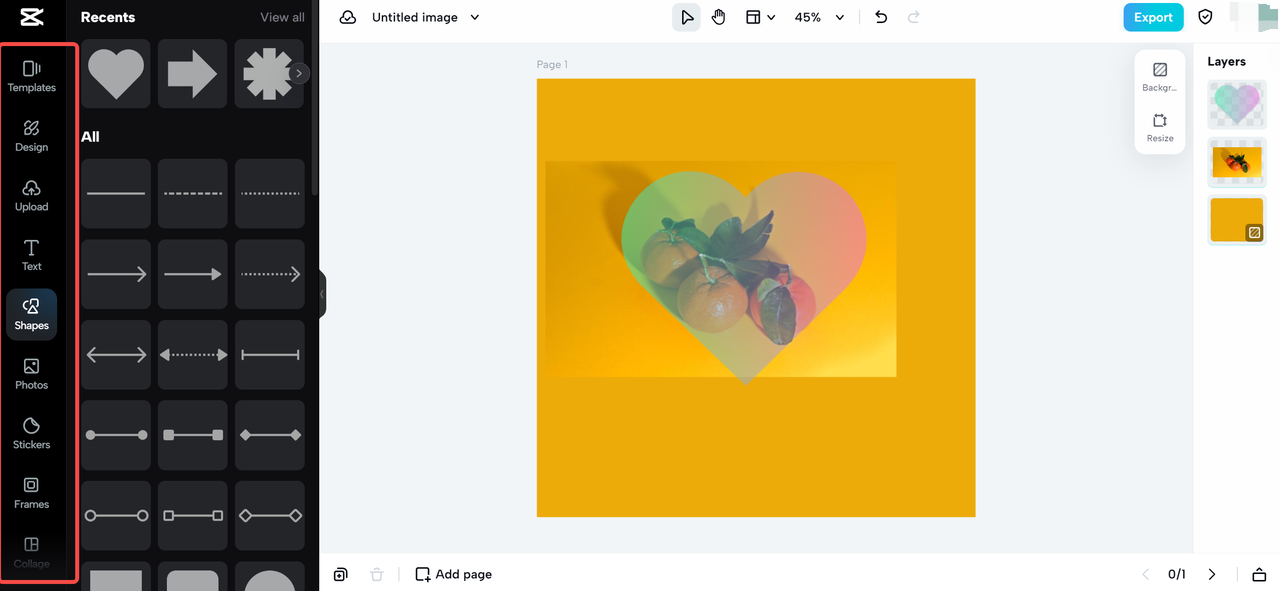Duplicate page using bottom-left icon
Image resolution: width=1280 pixels, height=591 pixels.
341,574
